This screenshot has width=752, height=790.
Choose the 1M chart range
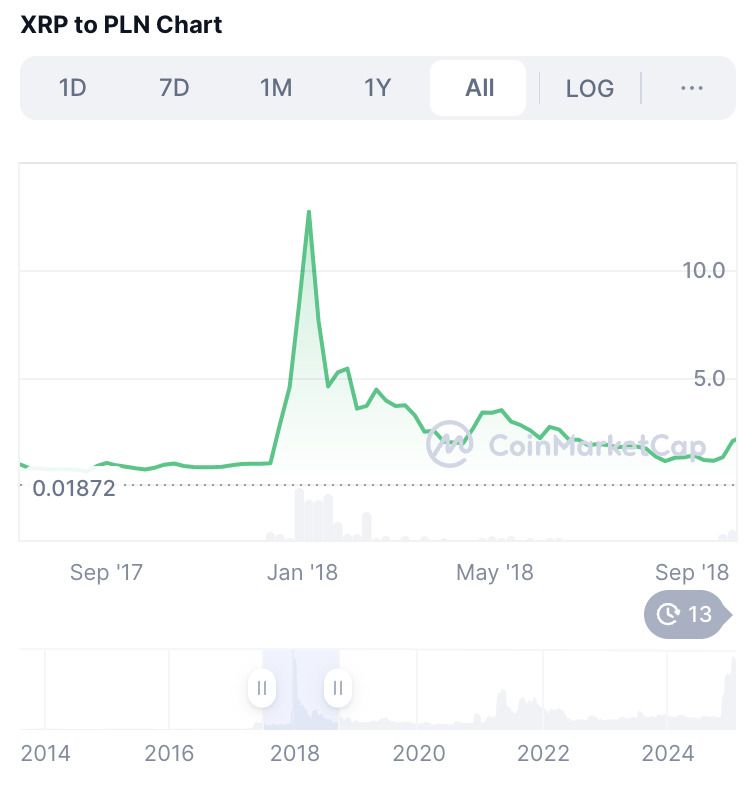tap(276, 88)
